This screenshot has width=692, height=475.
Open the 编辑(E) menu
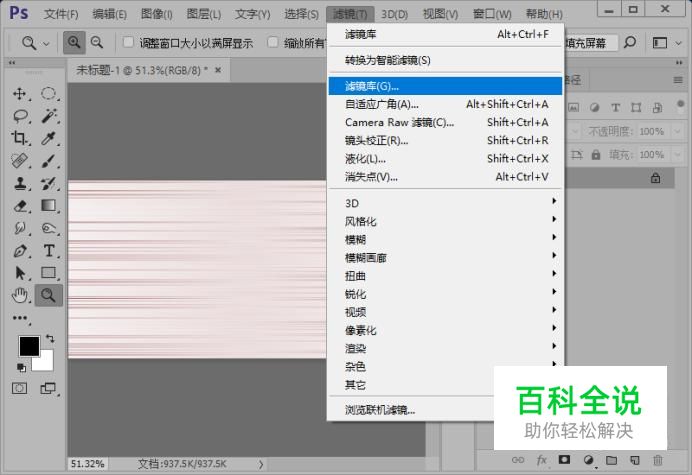pos(109,14)
